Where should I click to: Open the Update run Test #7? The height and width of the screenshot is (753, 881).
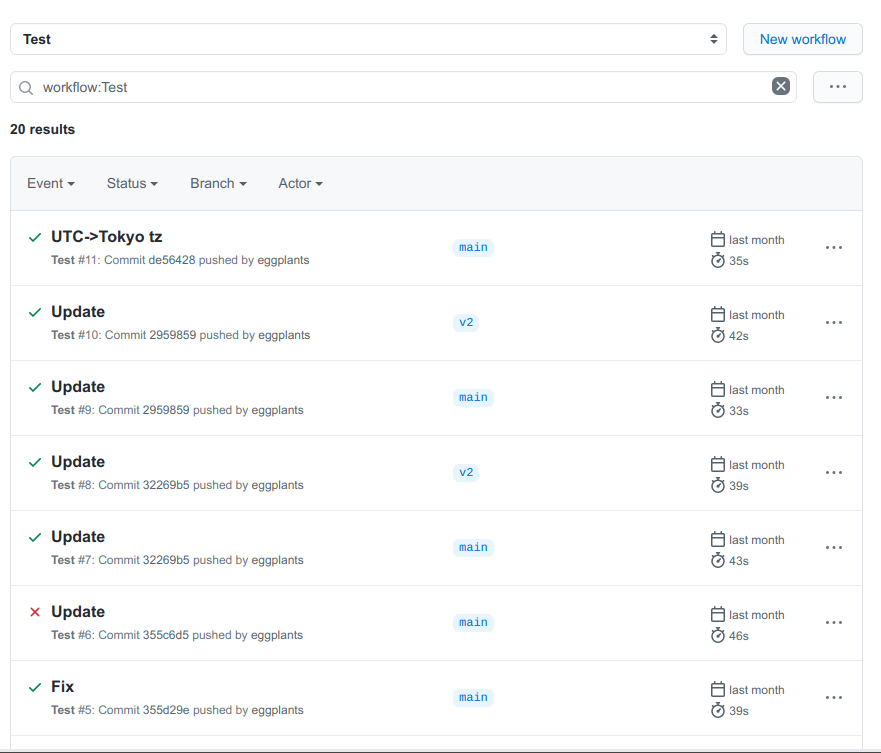[78, 537]
